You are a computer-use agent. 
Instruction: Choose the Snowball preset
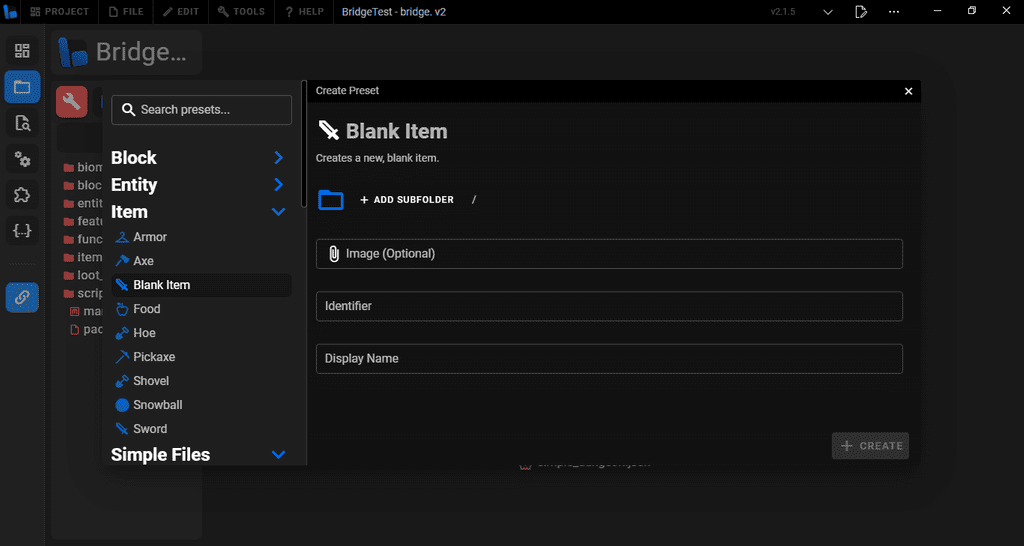157,405
